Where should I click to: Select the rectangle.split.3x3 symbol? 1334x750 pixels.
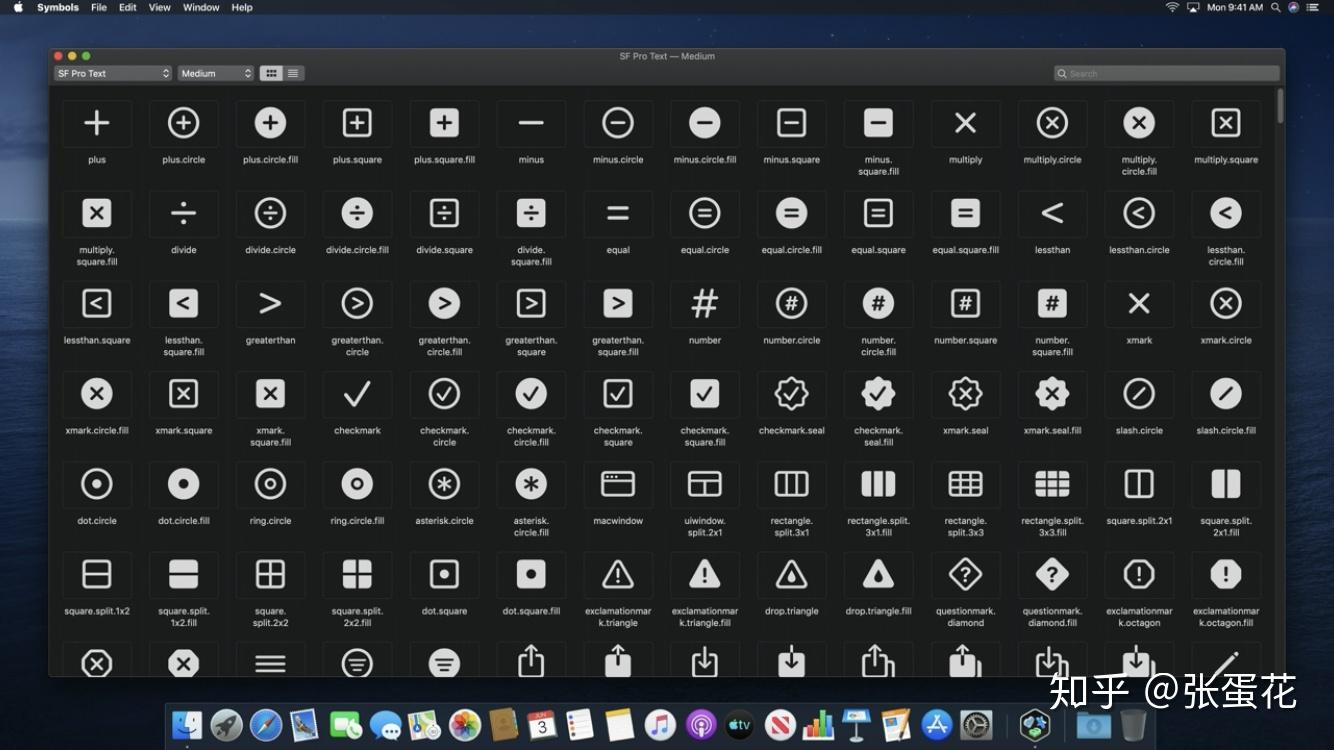[x=965, y=484]
